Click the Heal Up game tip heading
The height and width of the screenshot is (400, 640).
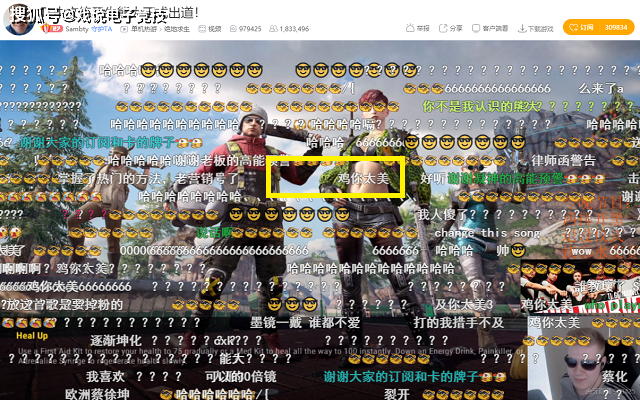pyautogui.click(x=32, y=336)
